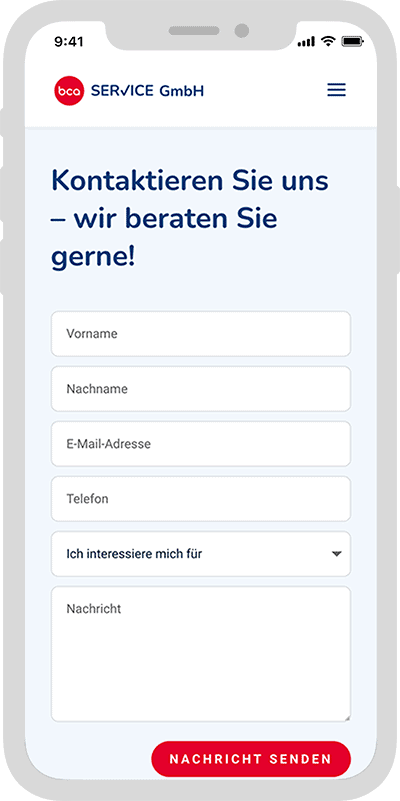
Task: Expand the dropdown using its arrow caret
Action: (x=336, y=554)
